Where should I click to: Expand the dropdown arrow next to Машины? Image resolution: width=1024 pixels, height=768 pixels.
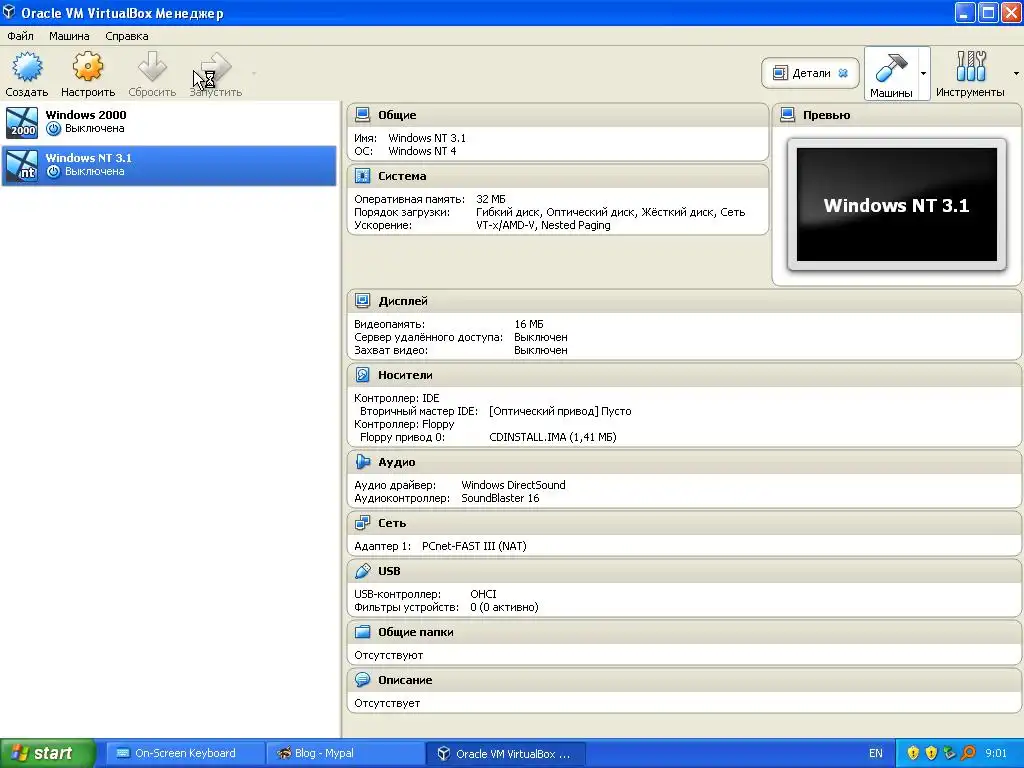coord(923,73)
